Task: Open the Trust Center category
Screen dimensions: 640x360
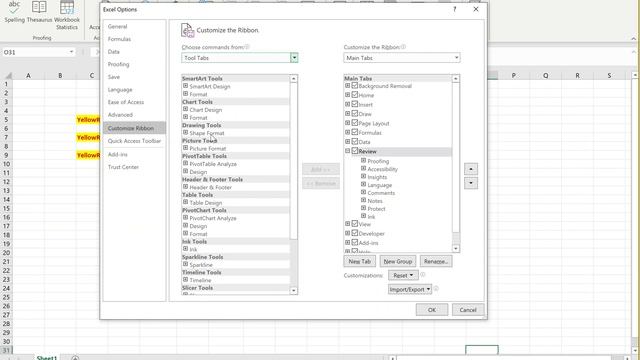Action: (x=123, y=167)
